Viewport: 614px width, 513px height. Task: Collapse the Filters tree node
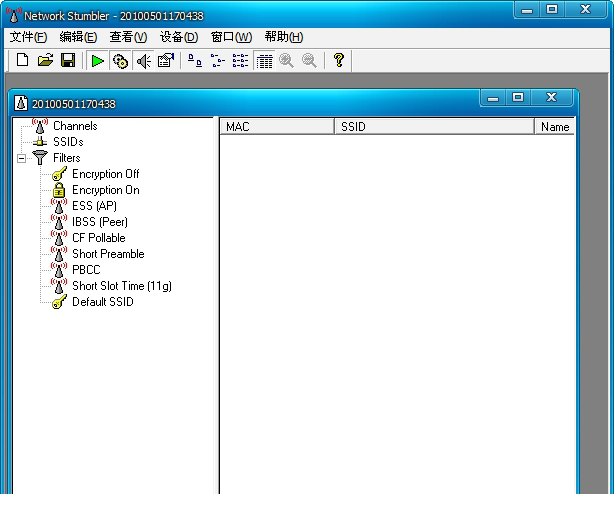click(22, 158)
